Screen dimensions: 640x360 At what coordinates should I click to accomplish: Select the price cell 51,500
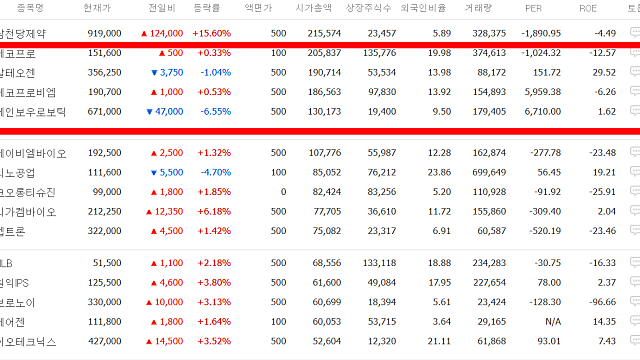point(107,263)
